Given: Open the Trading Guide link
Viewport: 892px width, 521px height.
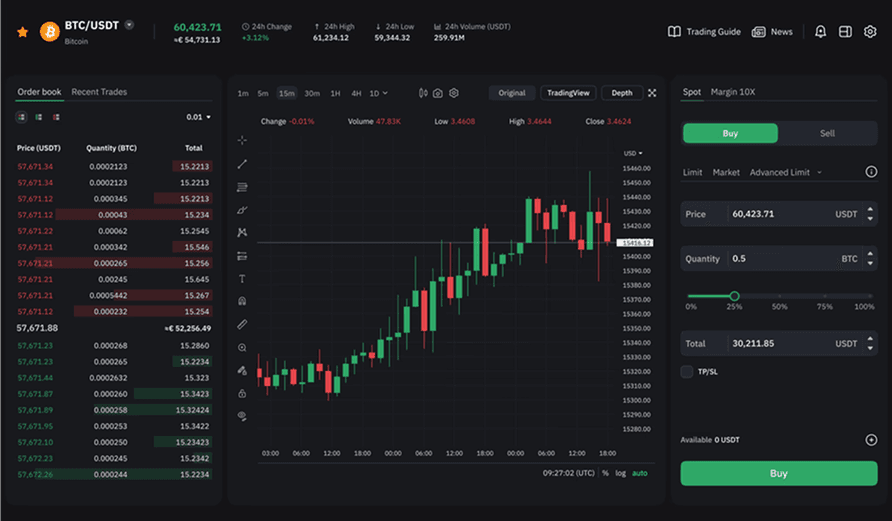Looking at the screenshot, I should (704, 32).
